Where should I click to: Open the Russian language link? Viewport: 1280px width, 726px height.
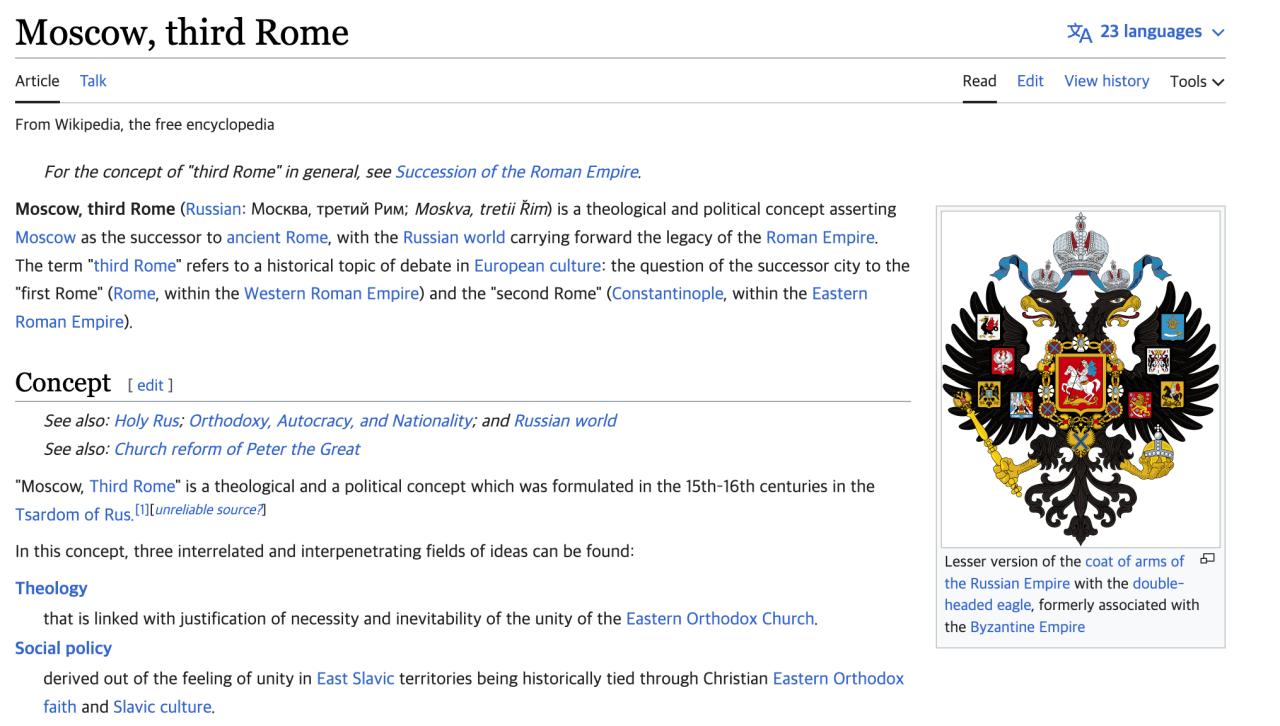pos(212,210)
